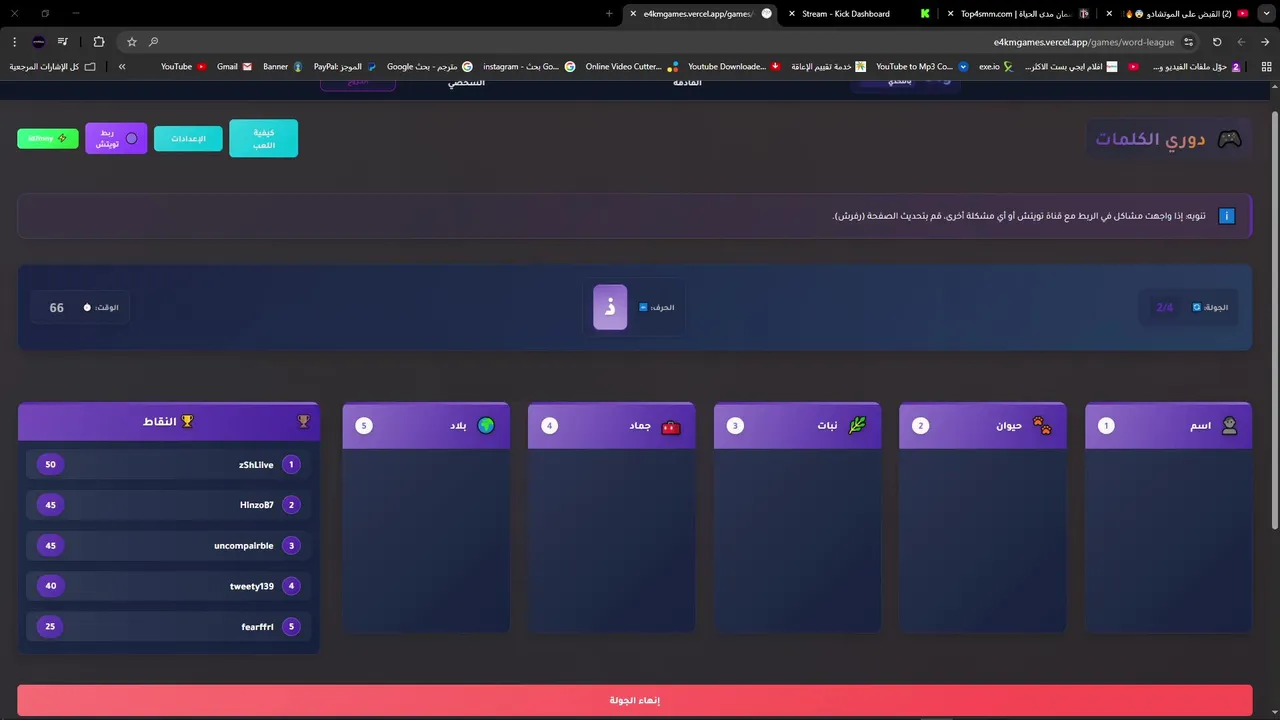Open the tab groups grid icon in the bookmarks bar
This screenshot has height=720, width=1280.
(x=1266, y=67)
